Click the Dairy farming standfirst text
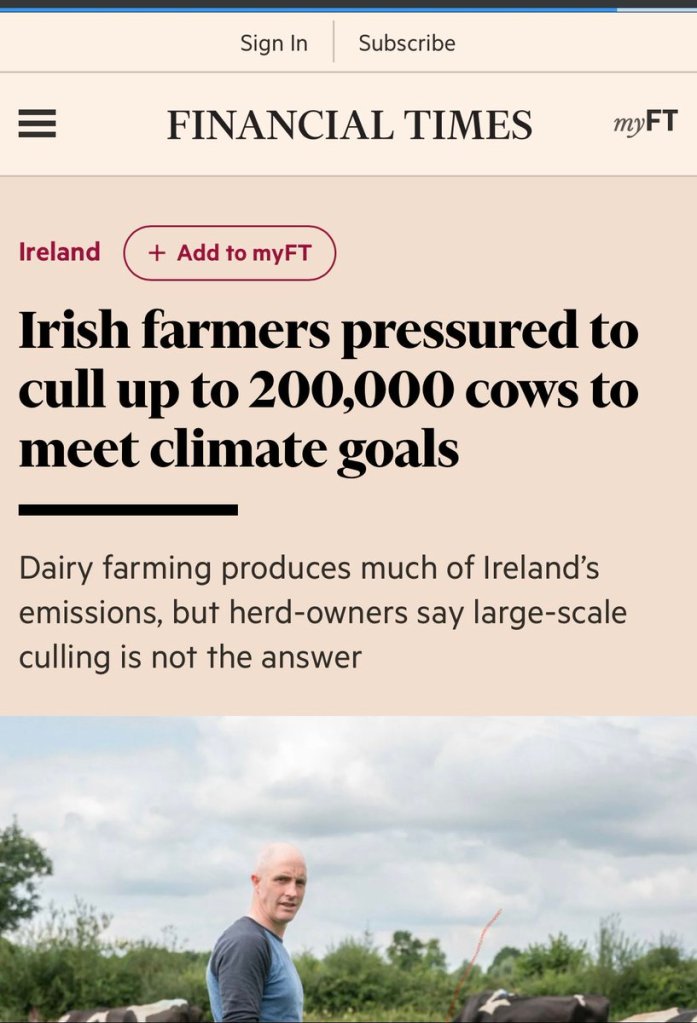Screen dimensions: 697x1023 (322, 612)
